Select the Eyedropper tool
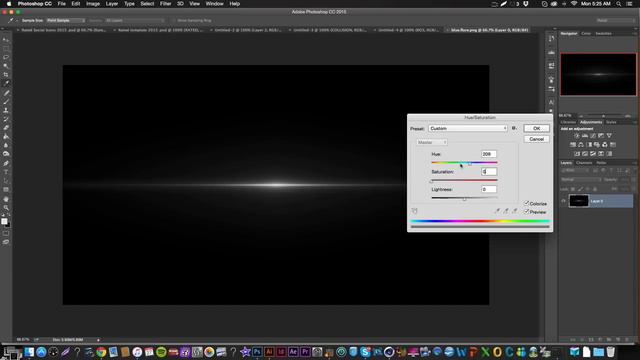 coord(6,83)
